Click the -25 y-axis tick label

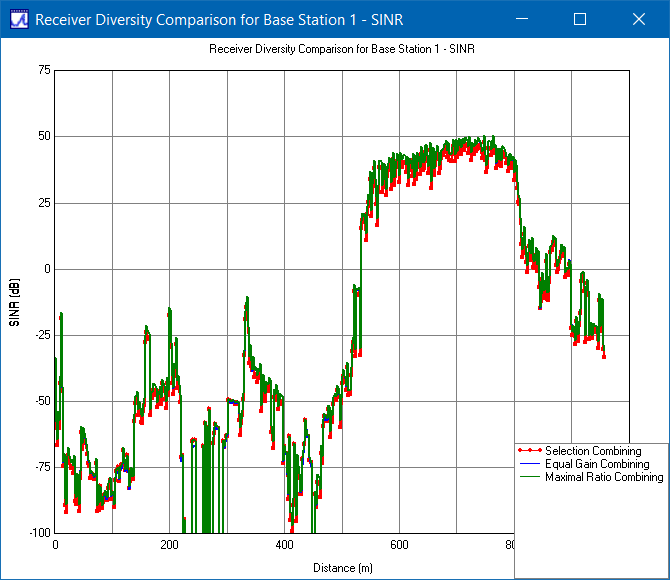pos(43,335)
